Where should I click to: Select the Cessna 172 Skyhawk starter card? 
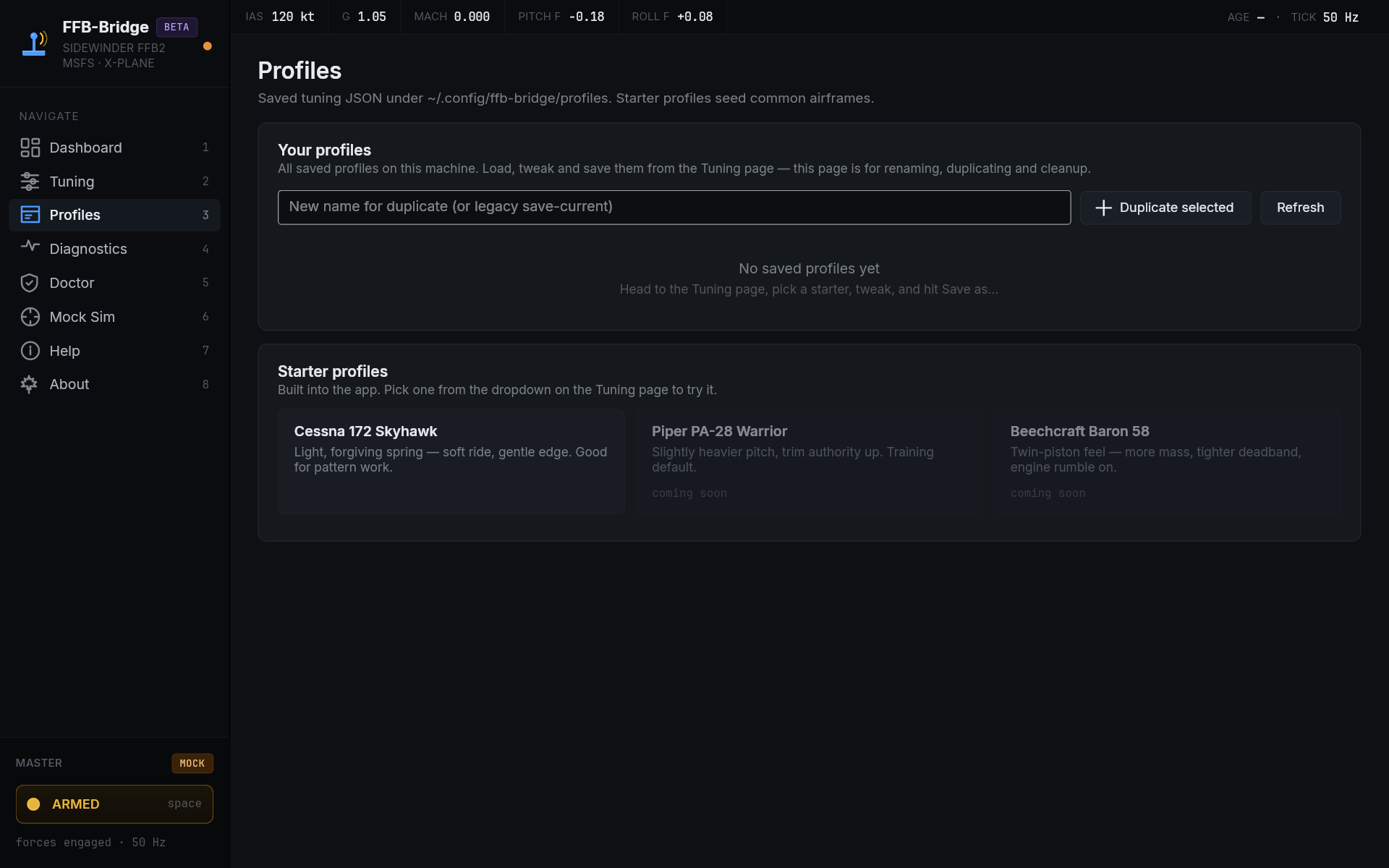(x=451, y=461)
